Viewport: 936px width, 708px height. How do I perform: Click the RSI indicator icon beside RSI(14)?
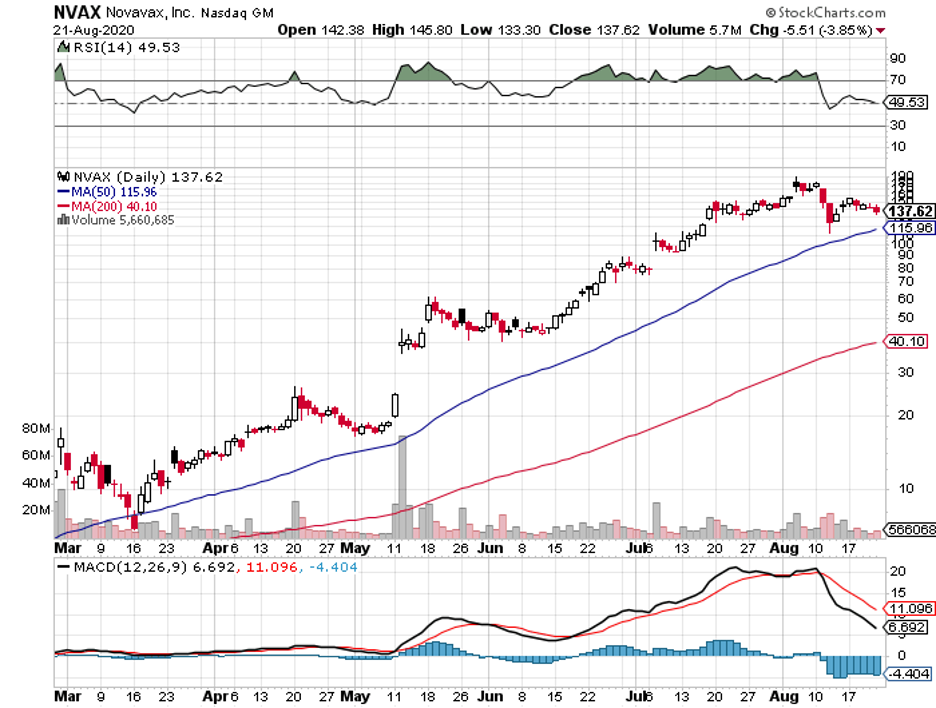point(63,47)
